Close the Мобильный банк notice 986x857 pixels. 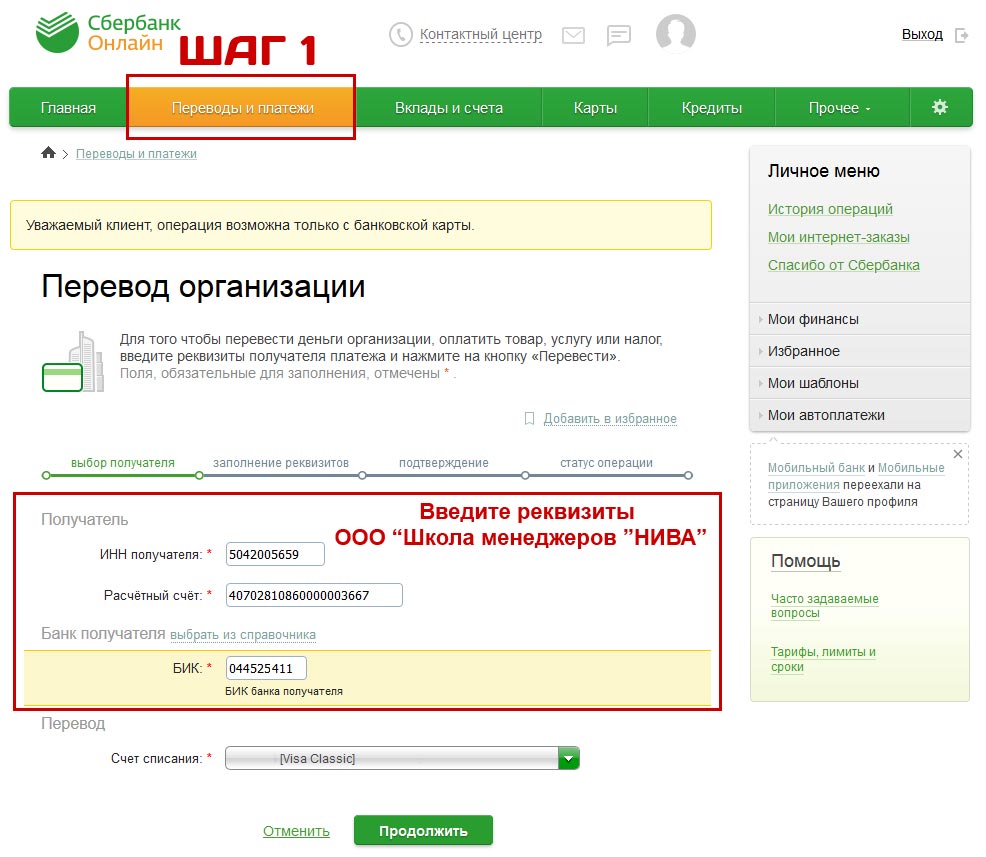click(958, 454)
